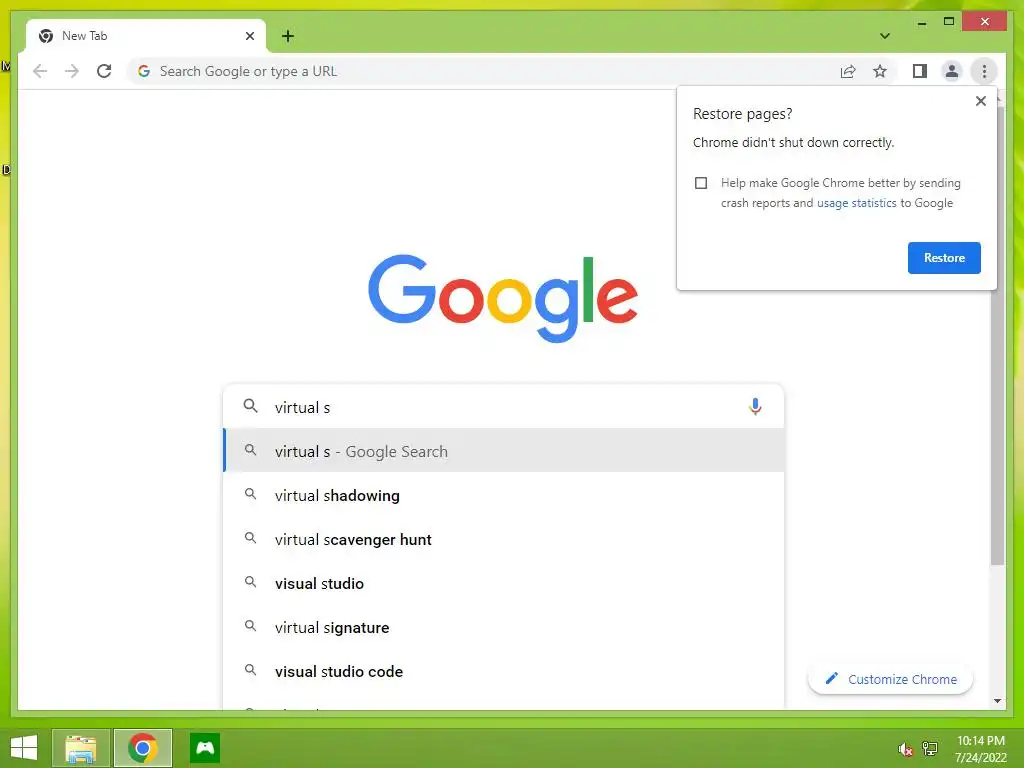This screenshot has width=1024, height=768.
Task: Select the 'virtual shadowing' suggestion
Action: point(503,495)
